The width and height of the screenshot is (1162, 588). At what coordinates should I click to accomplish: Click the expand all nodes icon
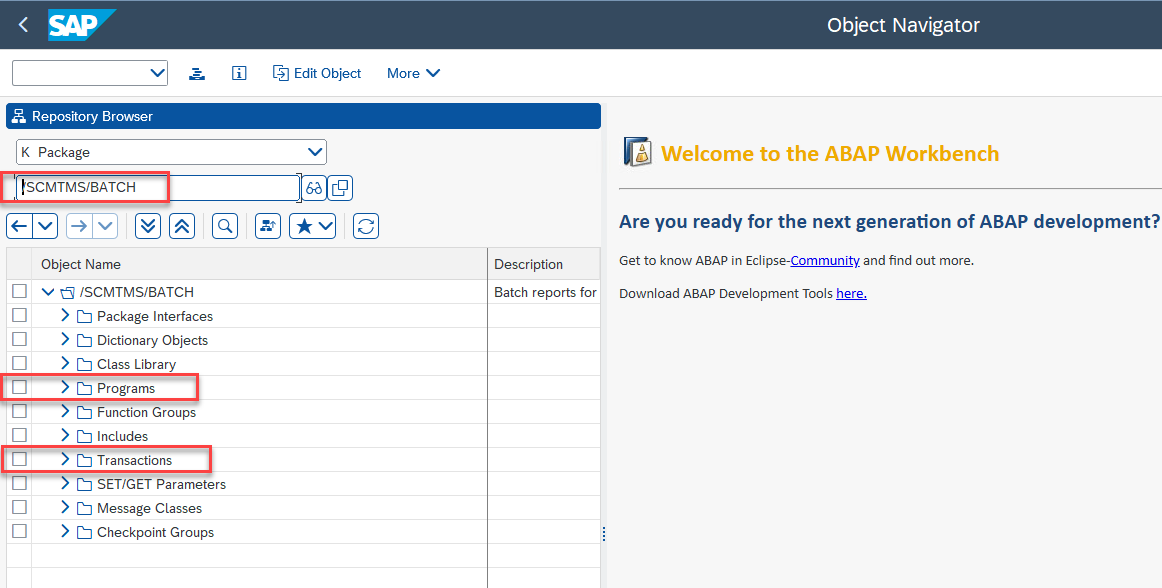pyautogui.click(x=148, y=226)
